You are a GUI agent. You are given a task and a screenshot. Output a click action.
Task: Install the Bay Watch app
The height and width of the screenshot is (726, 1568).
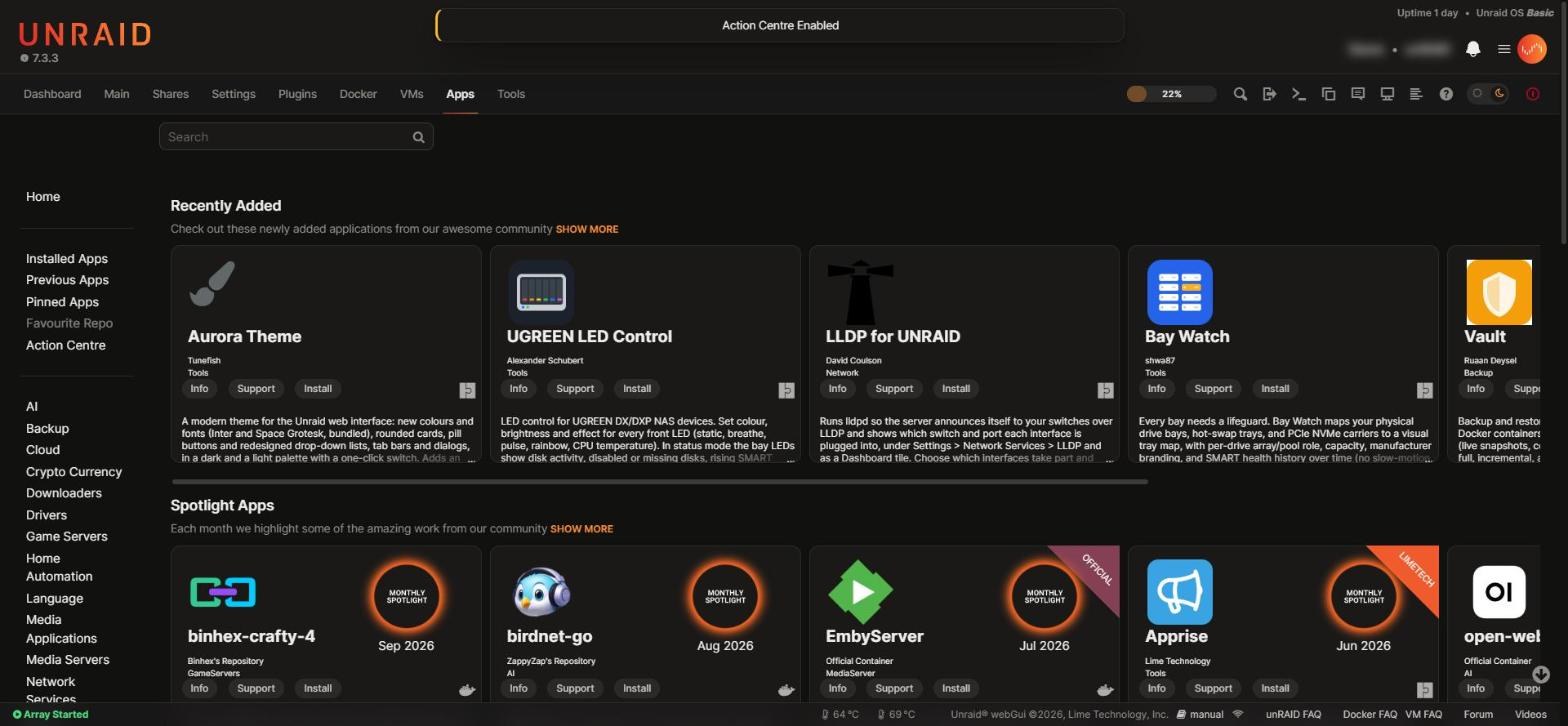1275,389
